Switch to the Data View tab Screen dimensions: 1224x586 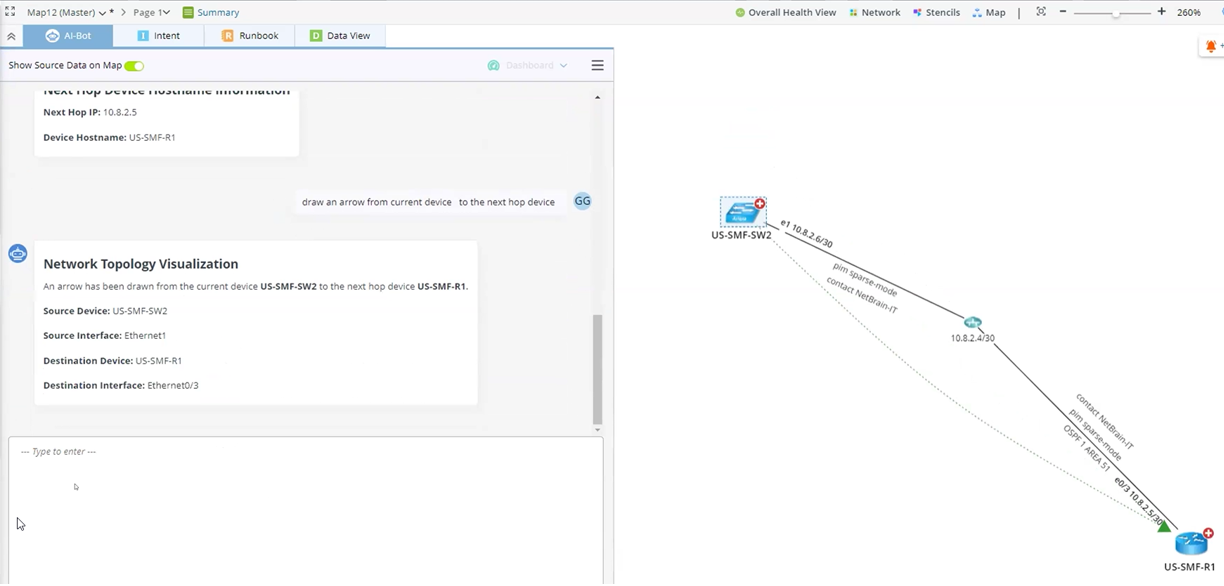(x=340, y=35)
